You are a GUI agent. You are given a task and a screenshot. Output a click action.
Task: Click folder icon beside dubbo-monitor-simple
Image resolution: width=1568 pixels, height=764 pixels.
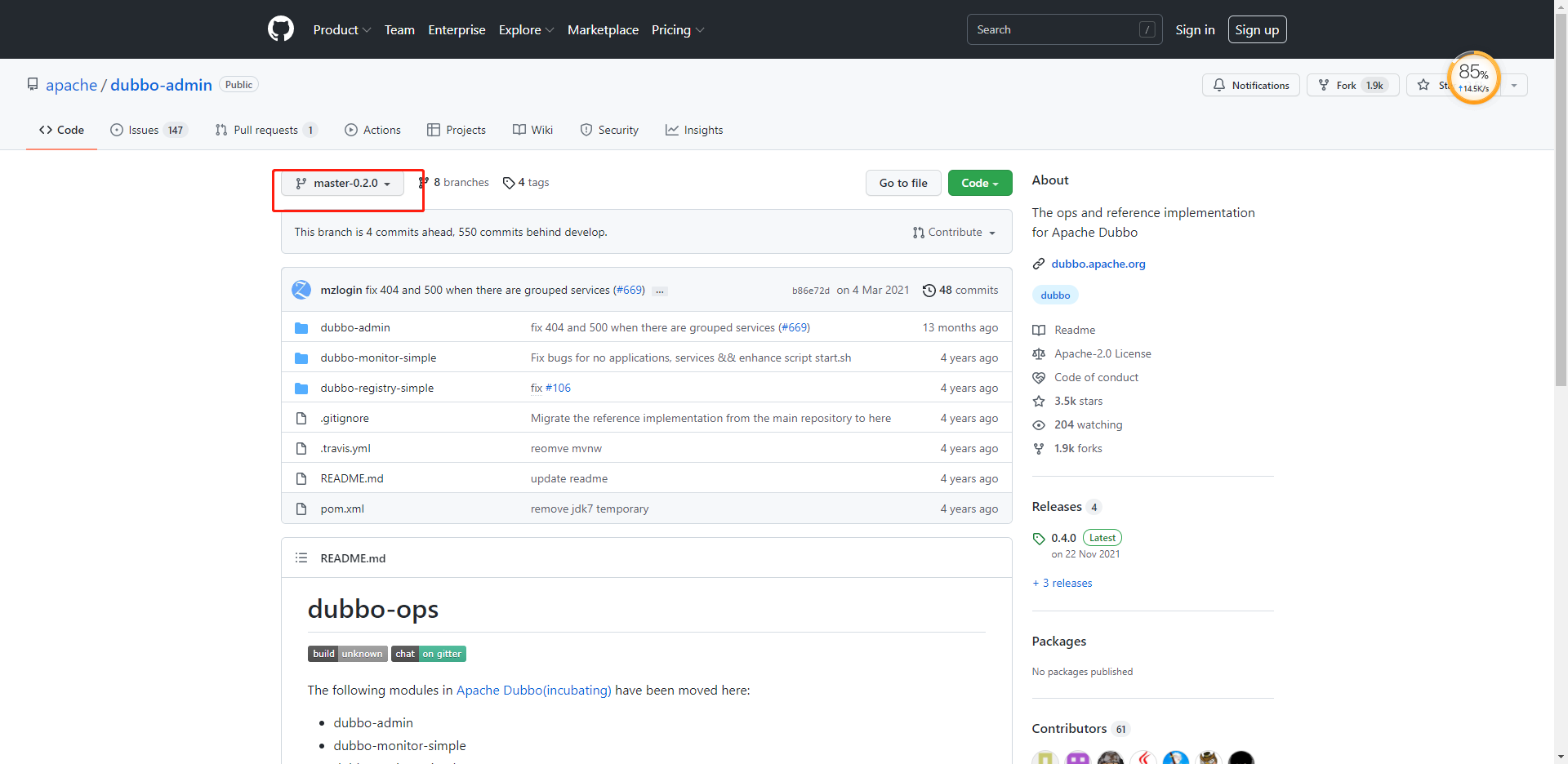[301, 358]
